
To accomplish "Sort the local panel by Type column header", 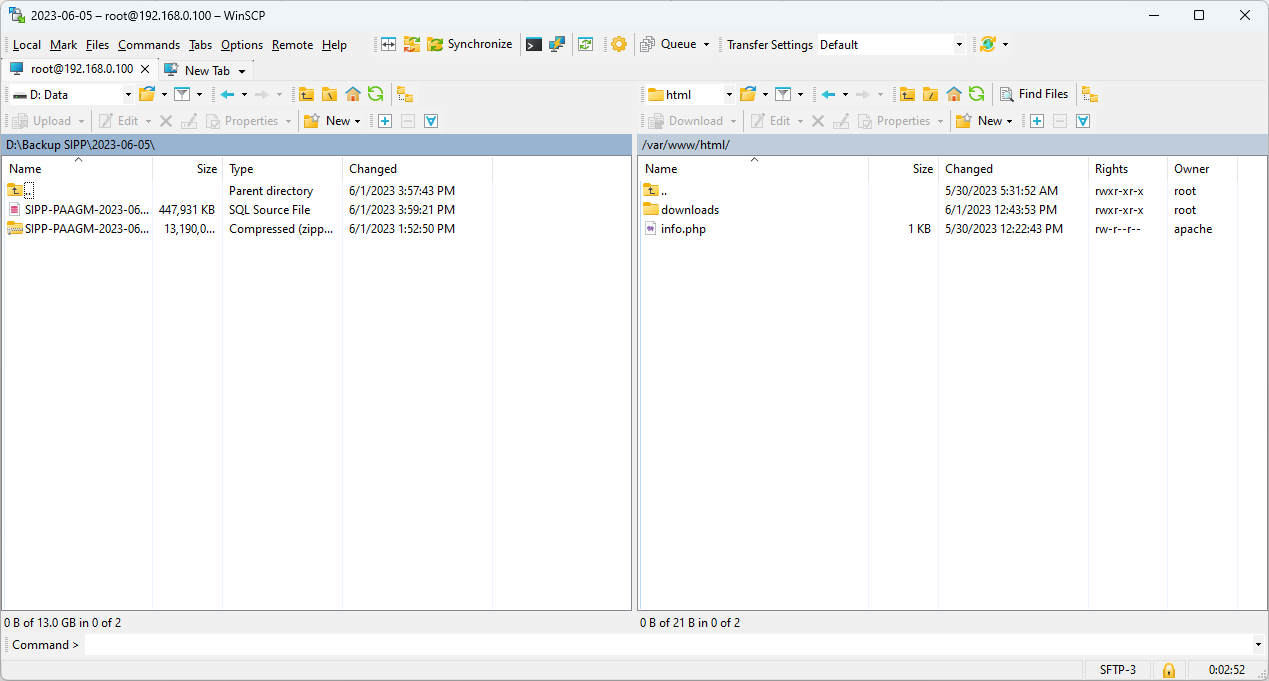I will pos(282,169).
